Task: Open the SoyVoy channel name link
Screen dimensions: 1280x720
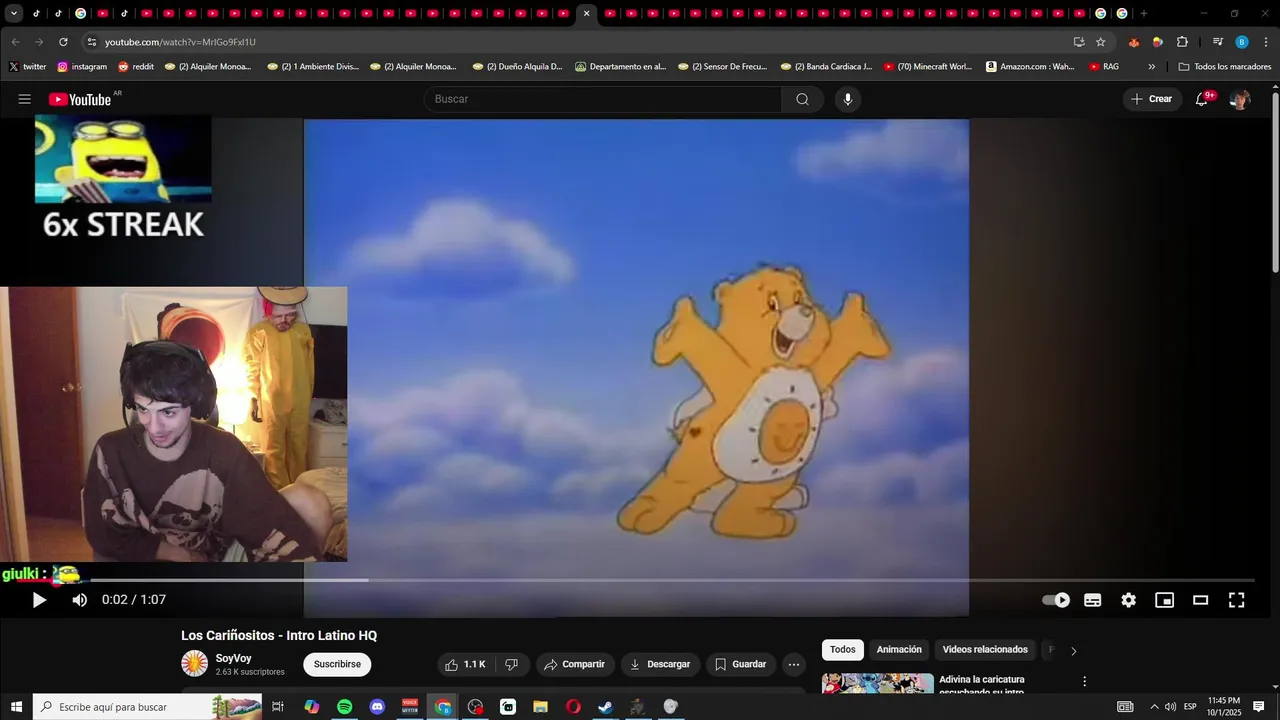Action: coord(234,658)
